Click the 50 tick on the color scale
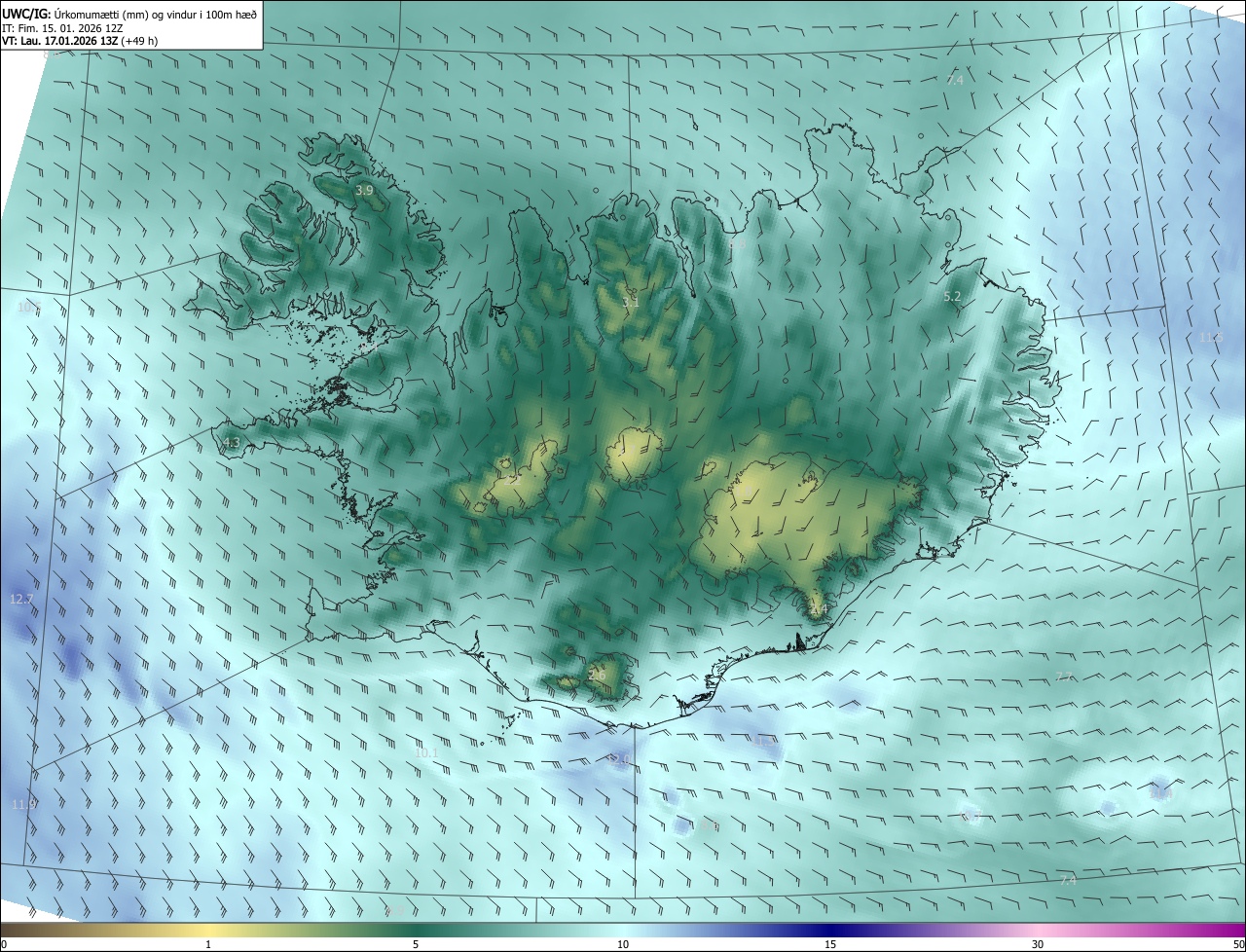Screen dimensions: 1246x952 pyautogui.click(x=1238, y=945)
